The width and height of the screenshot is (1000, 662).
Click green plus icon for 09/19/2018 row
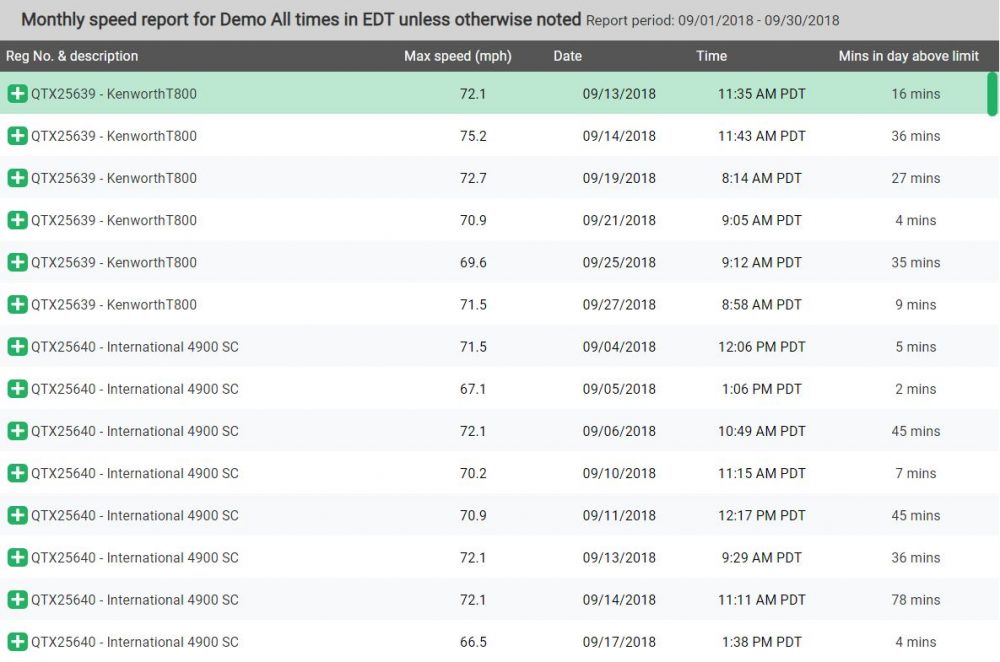click(17, 178)
